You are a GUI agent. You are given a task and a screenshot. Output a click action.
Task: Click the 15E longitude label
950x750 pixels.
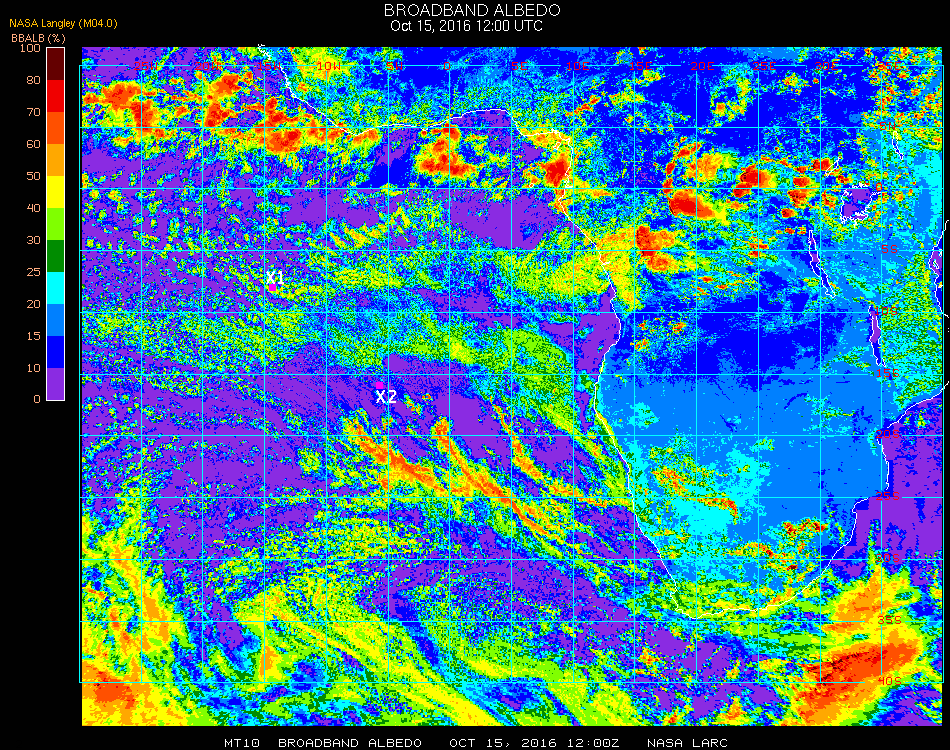pyautogui.click(x=640, y=66)
